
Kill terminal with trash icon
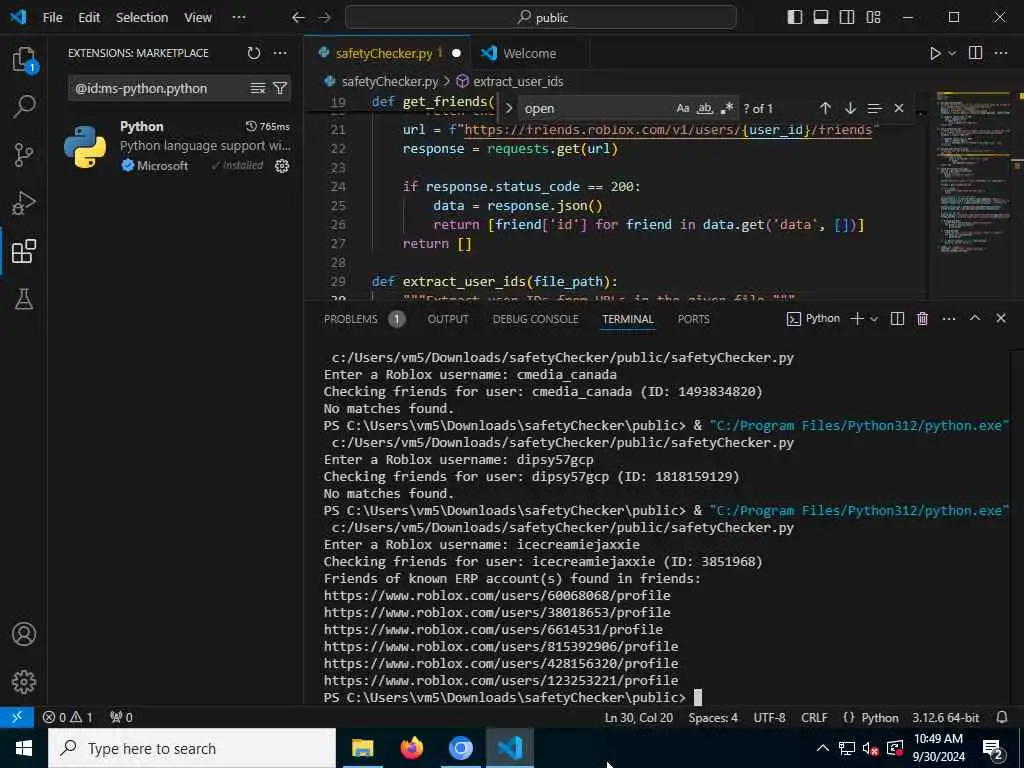pyautogui.click(x=923, y=319)
